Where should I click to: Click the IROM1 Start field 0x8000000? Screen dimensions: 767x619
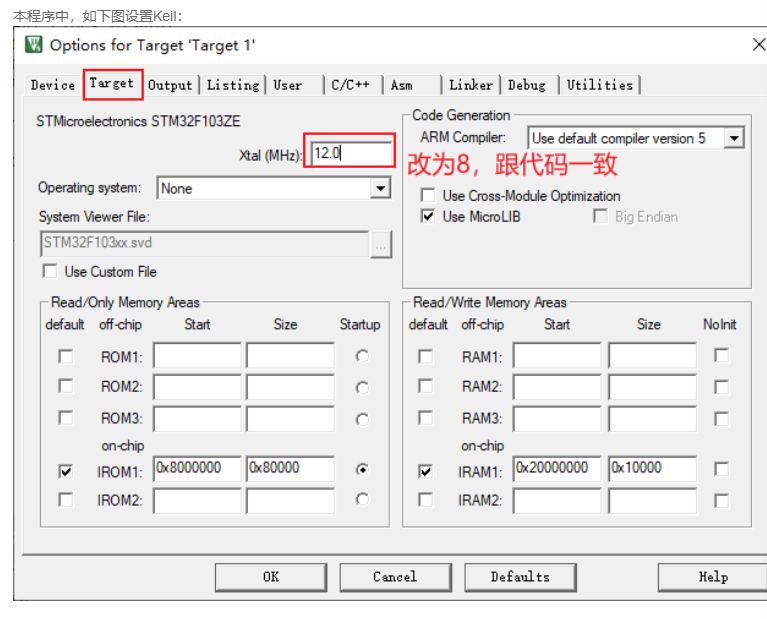pyautogui.click(x=197, y=469)
